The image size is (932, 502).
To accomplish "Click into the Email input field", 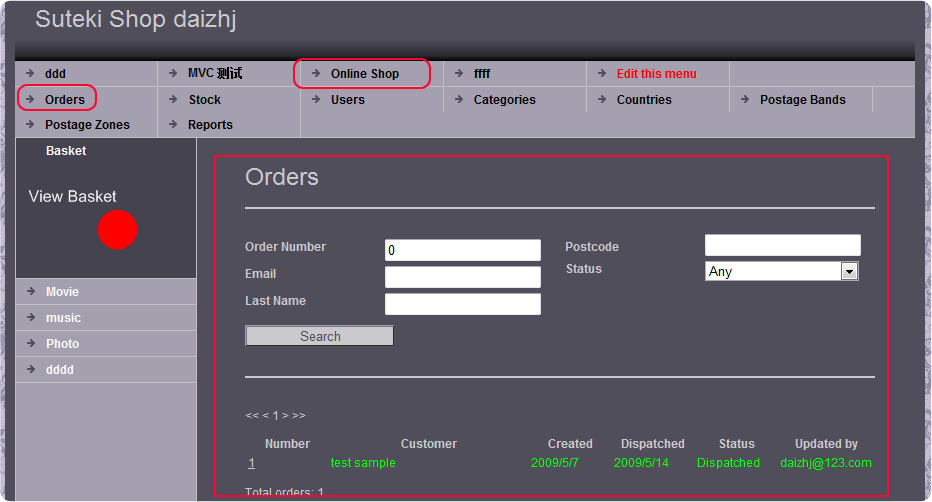I will pyautogui.click(x=462, y=277).
